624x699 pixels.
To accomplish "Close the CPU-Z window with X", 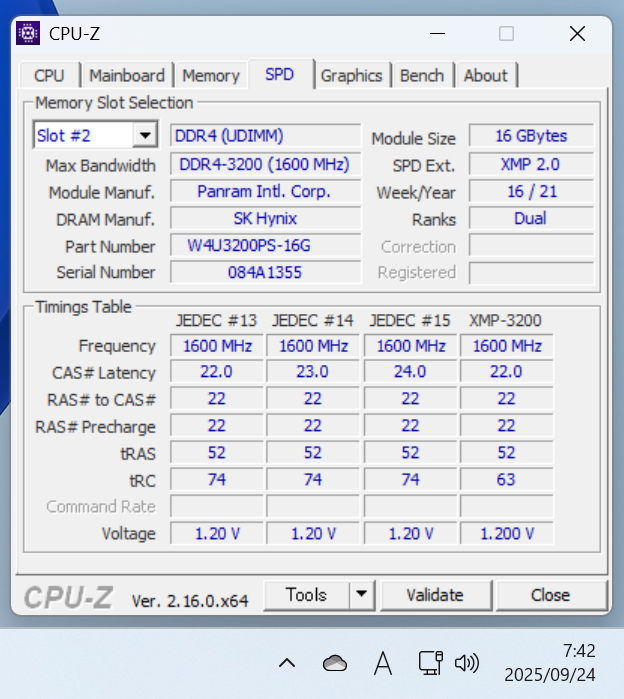I will pos(577,33).
